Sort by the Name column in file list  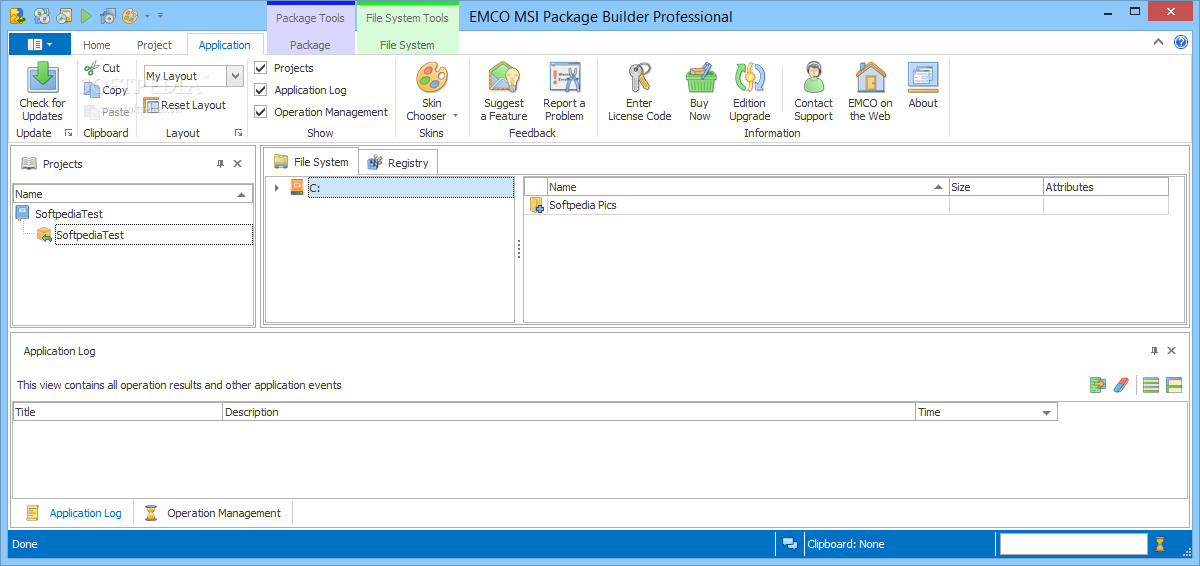pyautogui.click(x=748, y=187)
